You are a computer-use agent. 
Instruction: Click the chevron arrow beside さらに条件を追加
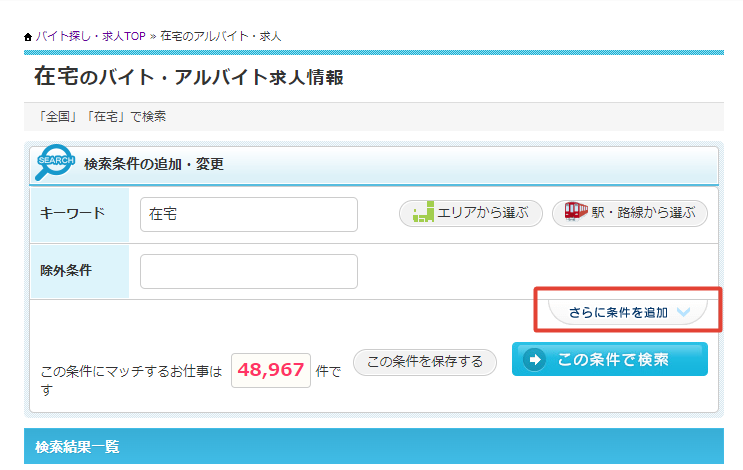683,312
